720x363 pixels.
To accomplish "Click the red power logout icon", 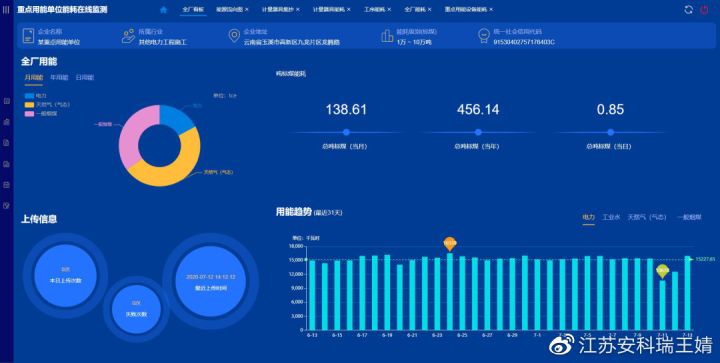I will [704, 10].
